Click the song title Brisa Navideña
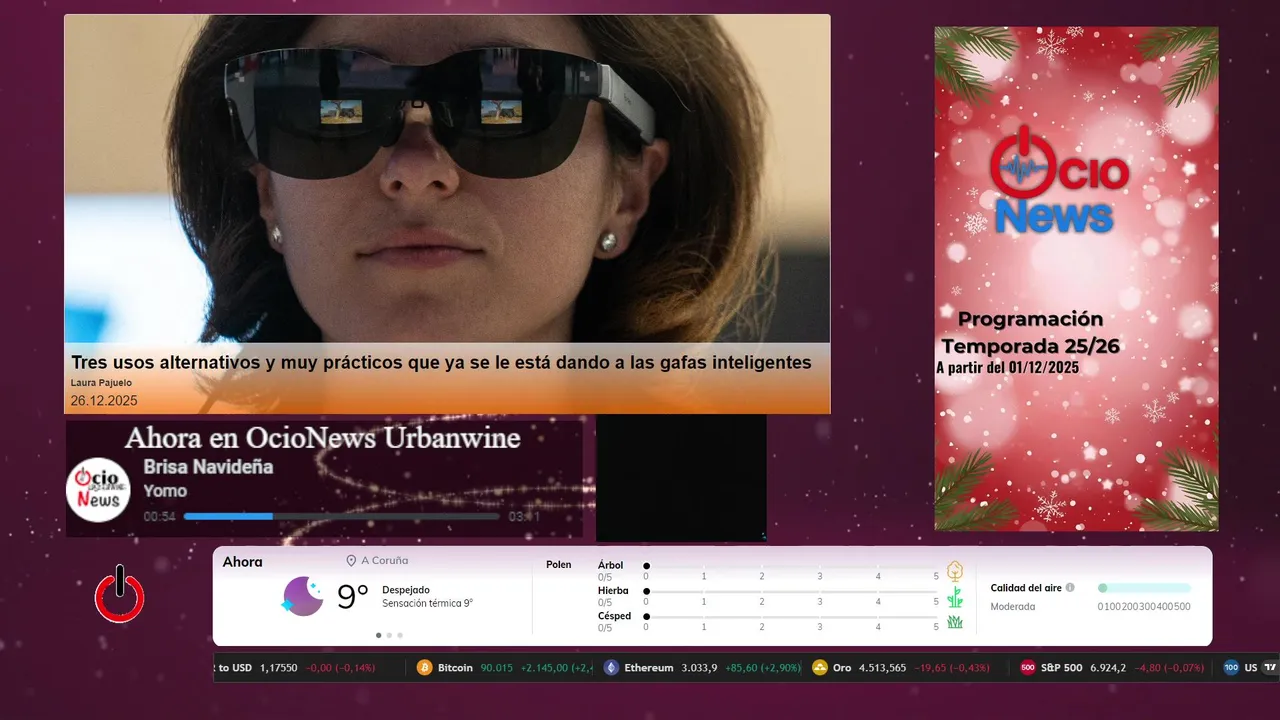The image size is (1280, 720). coord(208,467)
